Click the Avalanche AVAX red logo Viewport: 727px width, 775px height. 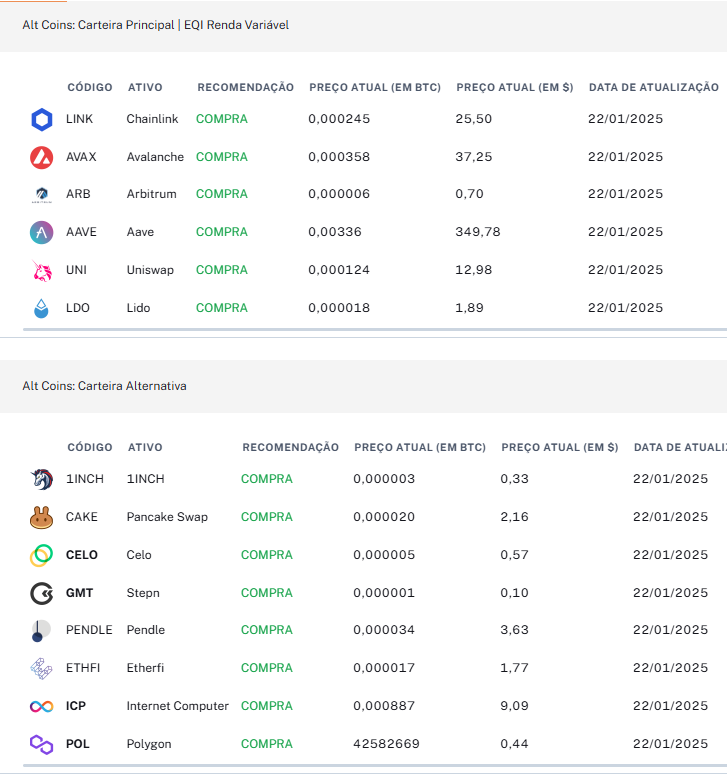coord(42,157)
